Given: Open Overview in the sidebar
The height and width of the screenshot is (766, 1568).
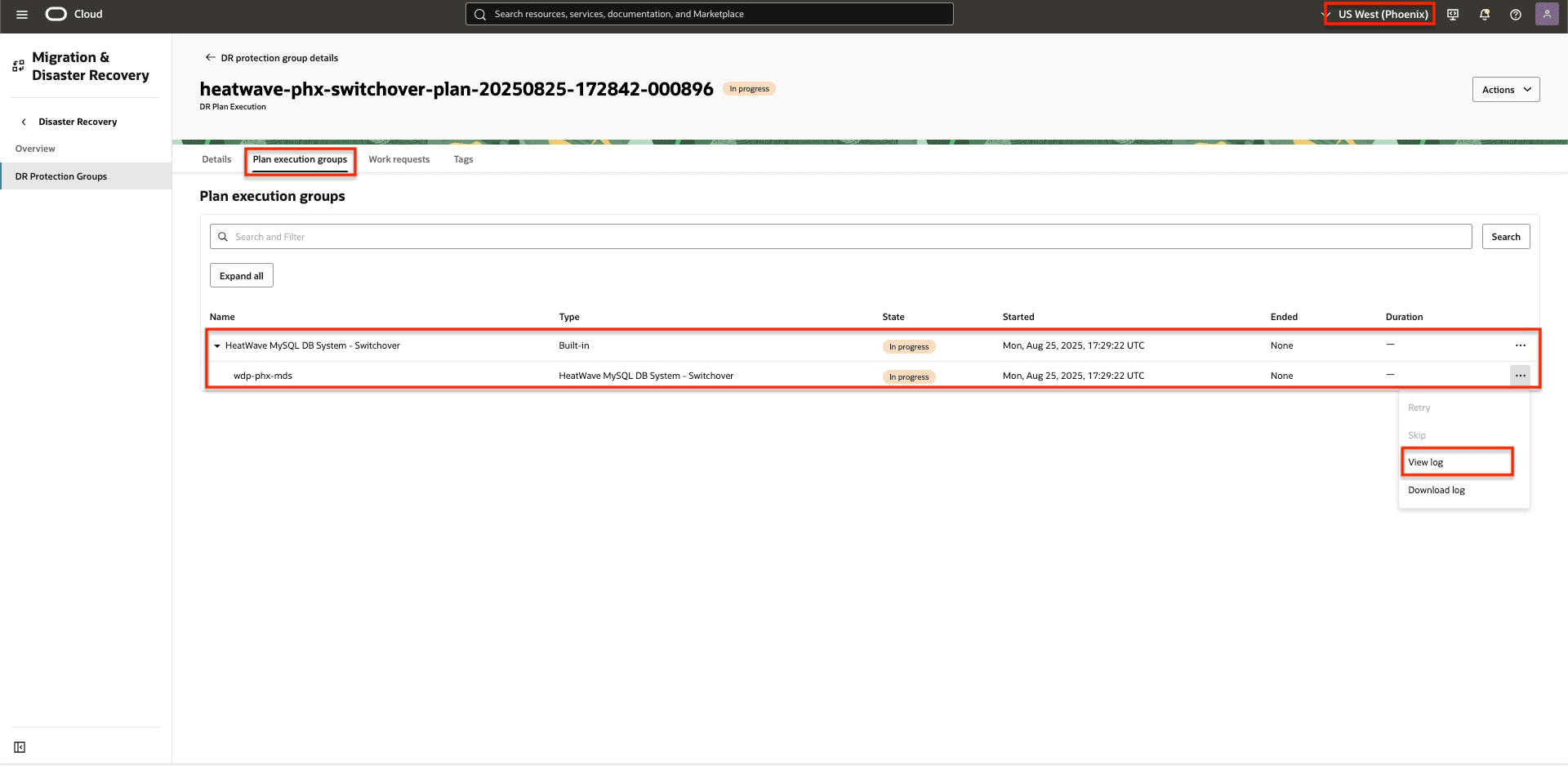Looking at the screenshot, I should click(35, 149).
